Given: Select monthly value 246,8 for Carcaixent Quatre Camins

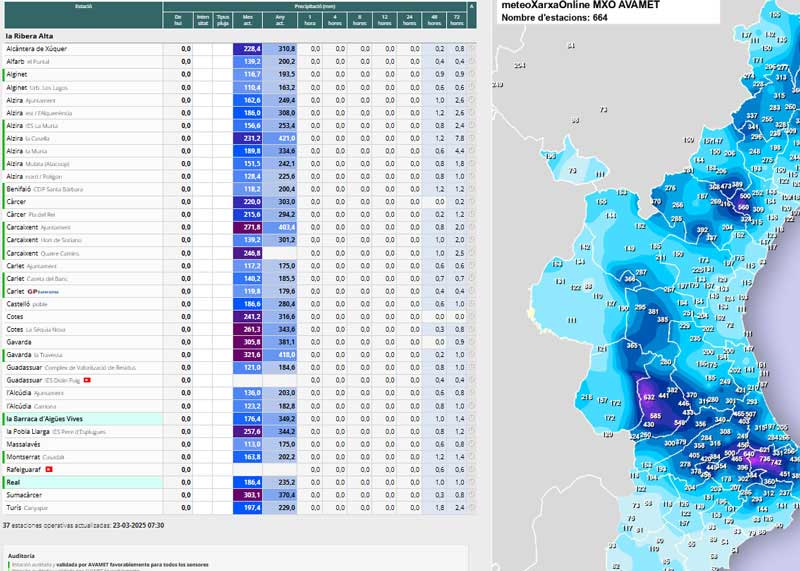Looking at the screenshot, I should pyautogui.click(x=248, y=253).
